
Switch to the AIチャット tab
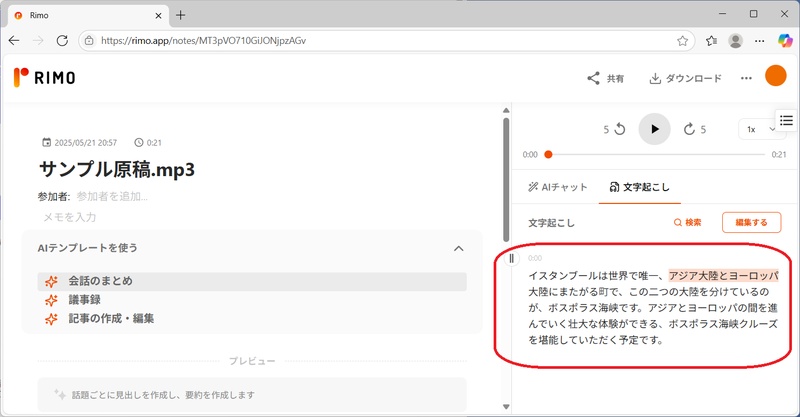[558, 187]
